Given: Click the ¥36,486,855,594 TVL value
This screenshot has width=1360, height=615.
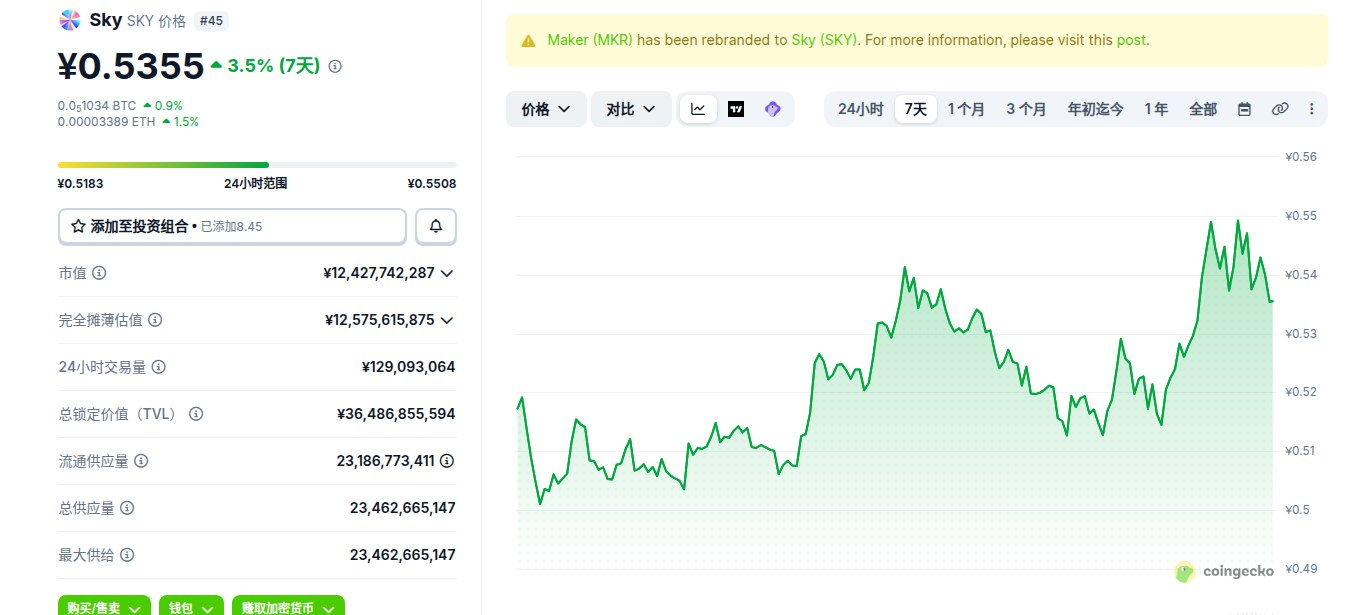Looking at the screenshot, I should point(396,414).
